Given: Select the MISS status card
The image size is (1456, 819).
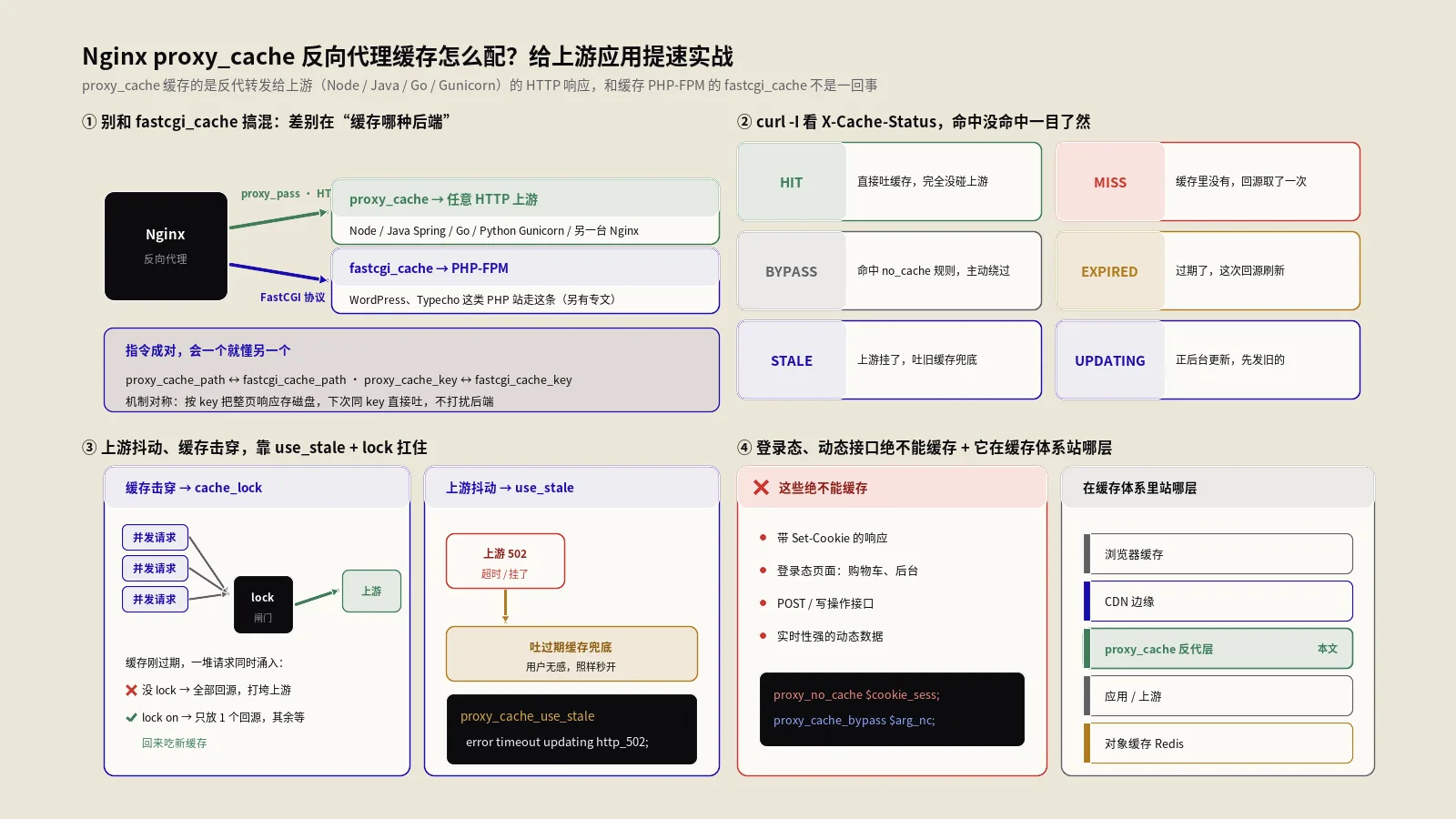Looking at the screenshot, I should point(1208,181).
